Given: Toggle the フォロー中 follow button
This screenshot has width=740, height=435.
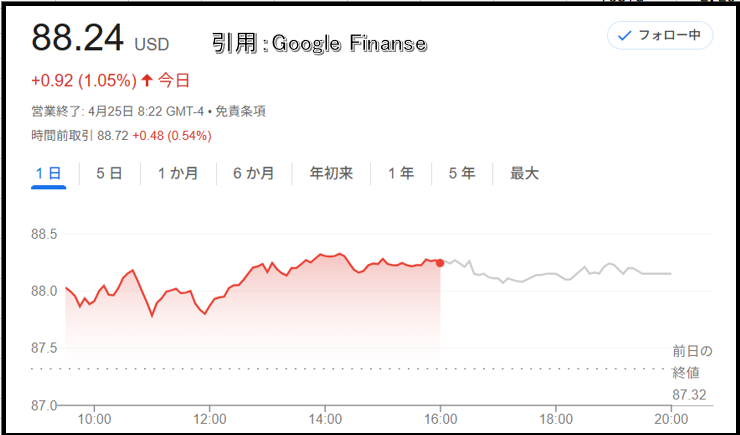Looking at the screenshot, I should point(660,35).
